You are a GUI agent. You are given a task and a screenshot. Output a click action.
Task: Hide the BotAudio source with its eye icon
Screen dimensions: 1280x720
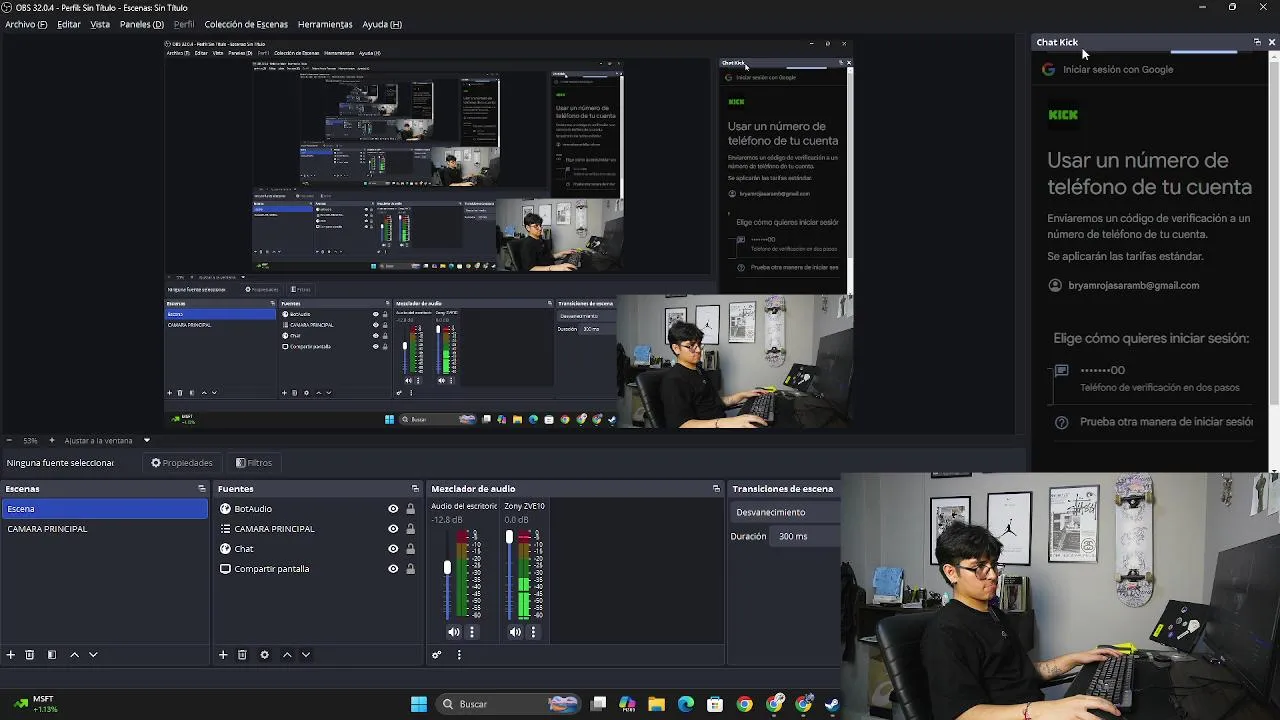pyautogui.click(x=393, y=509)
